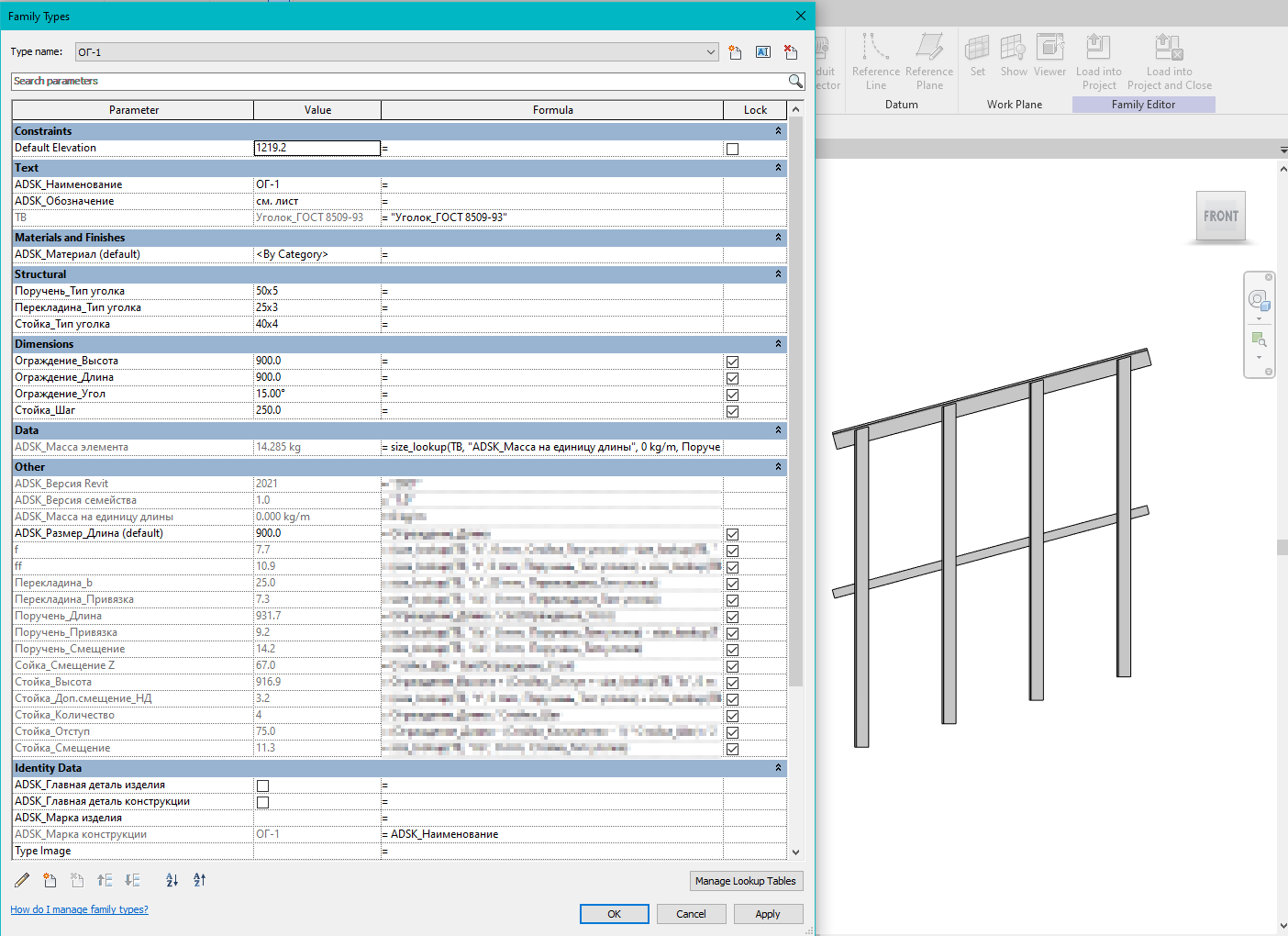This screenshot has width=1288, height=936.
Task: Collapse the Dimensions parameter group
Action: pos(778,344)
